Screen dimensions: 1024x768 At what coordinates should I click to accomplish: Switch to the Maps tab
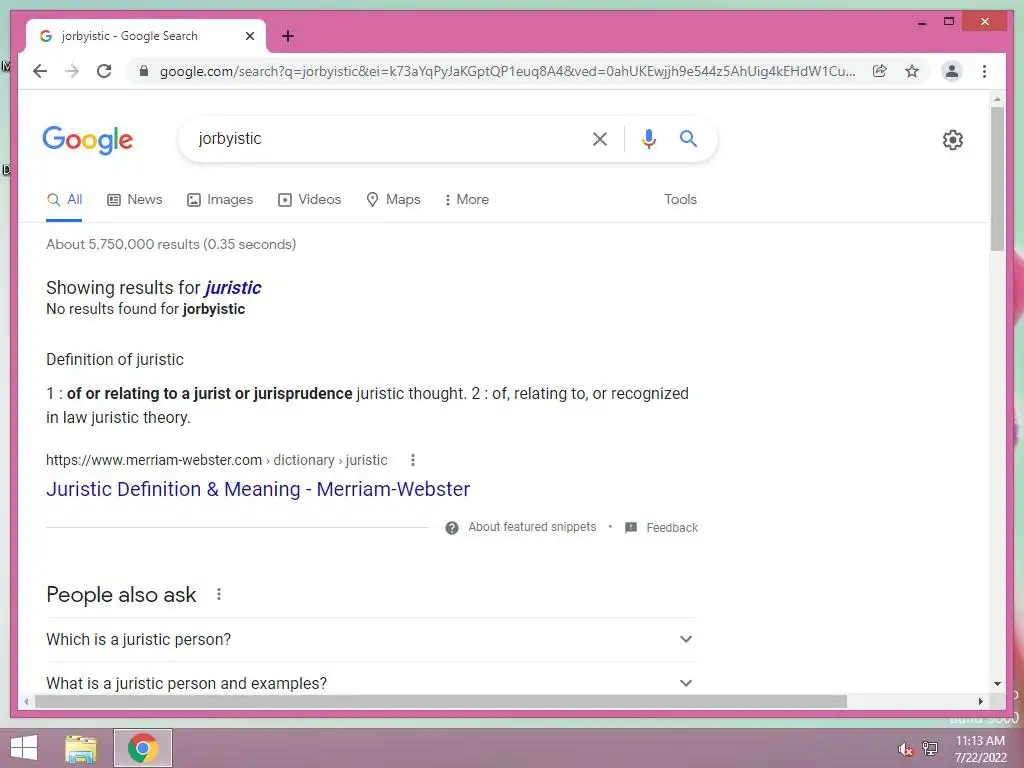[393, 199]
